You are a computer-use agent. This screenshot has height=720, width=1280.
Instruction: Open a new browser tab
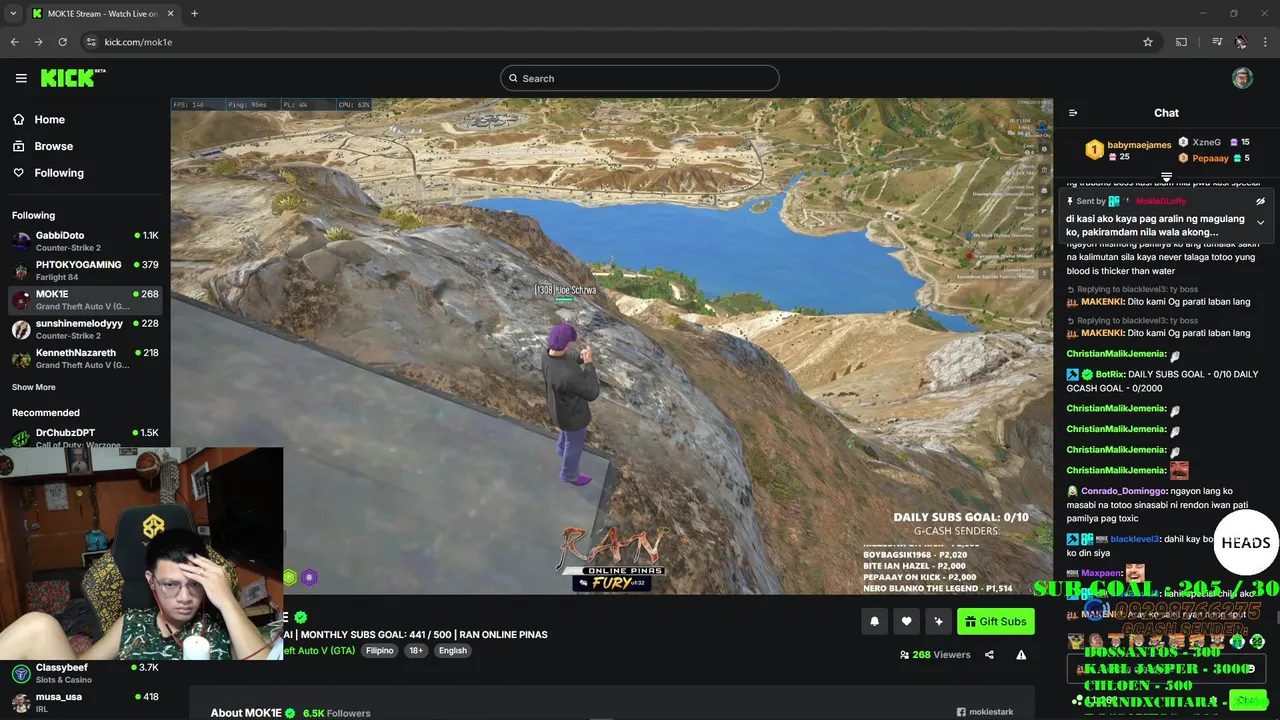point(194,14)
